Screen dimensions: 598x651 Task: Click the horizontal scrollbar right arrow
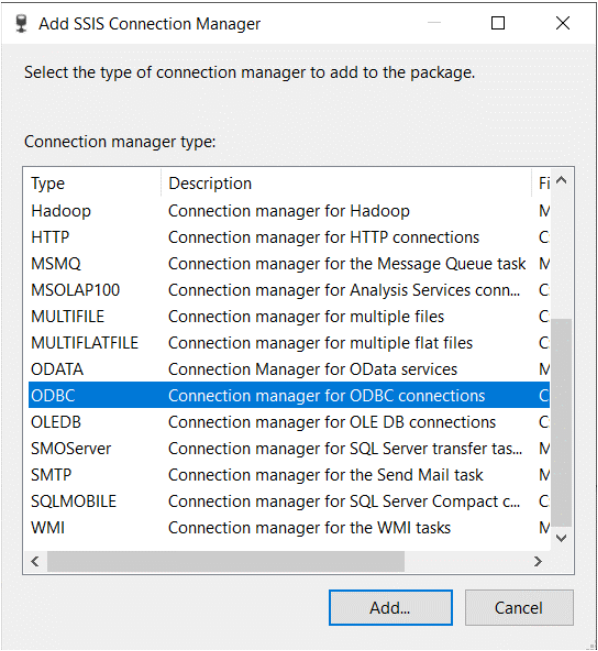pos(538,561)
